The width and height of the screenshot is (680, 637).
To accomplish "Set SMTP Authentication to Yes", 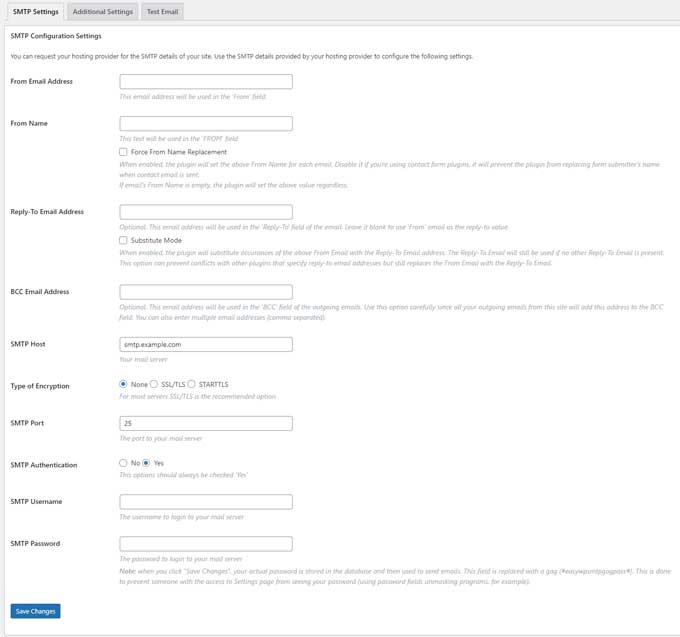I will coord(146,463).
